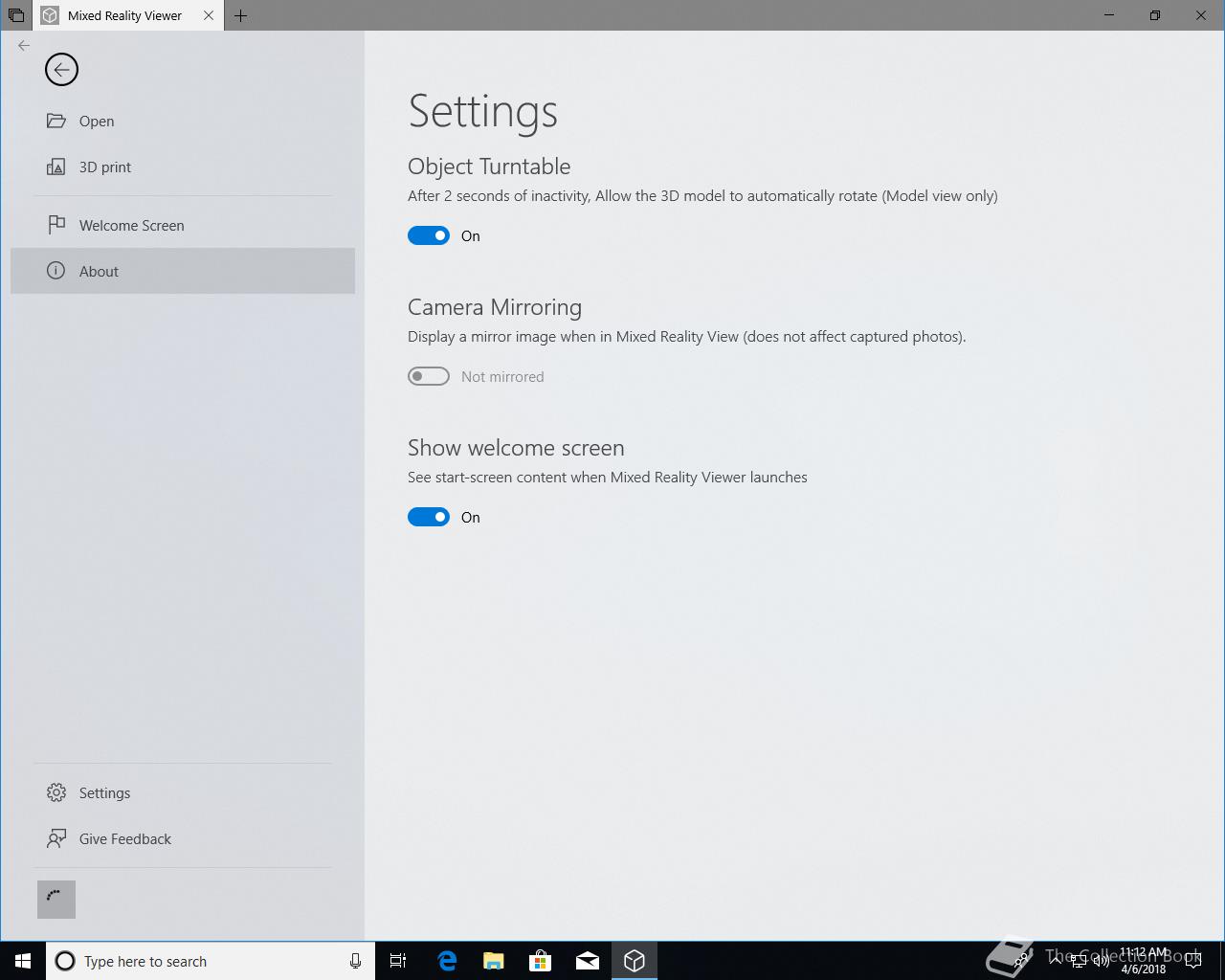The image size is (1225, 980).
Task: Click the tab sets icon in the title bar
Action: (x=16, y=15)
